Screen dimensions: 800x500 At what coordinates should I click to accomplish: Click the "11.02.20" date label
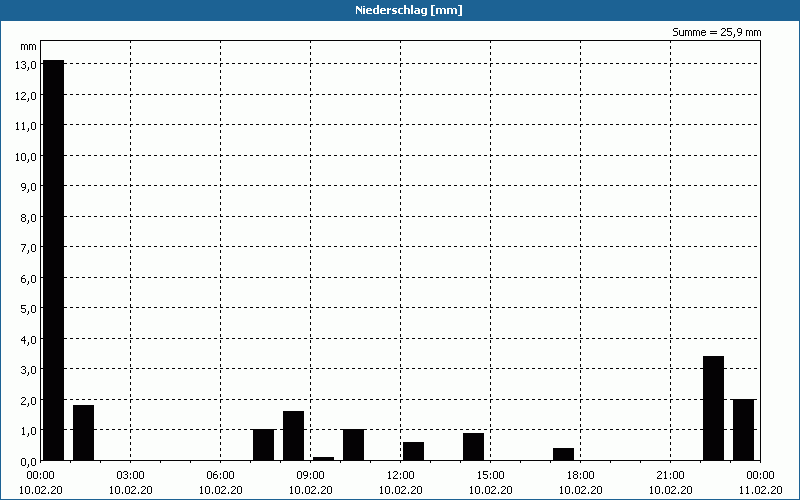click(x=761, y=490)
